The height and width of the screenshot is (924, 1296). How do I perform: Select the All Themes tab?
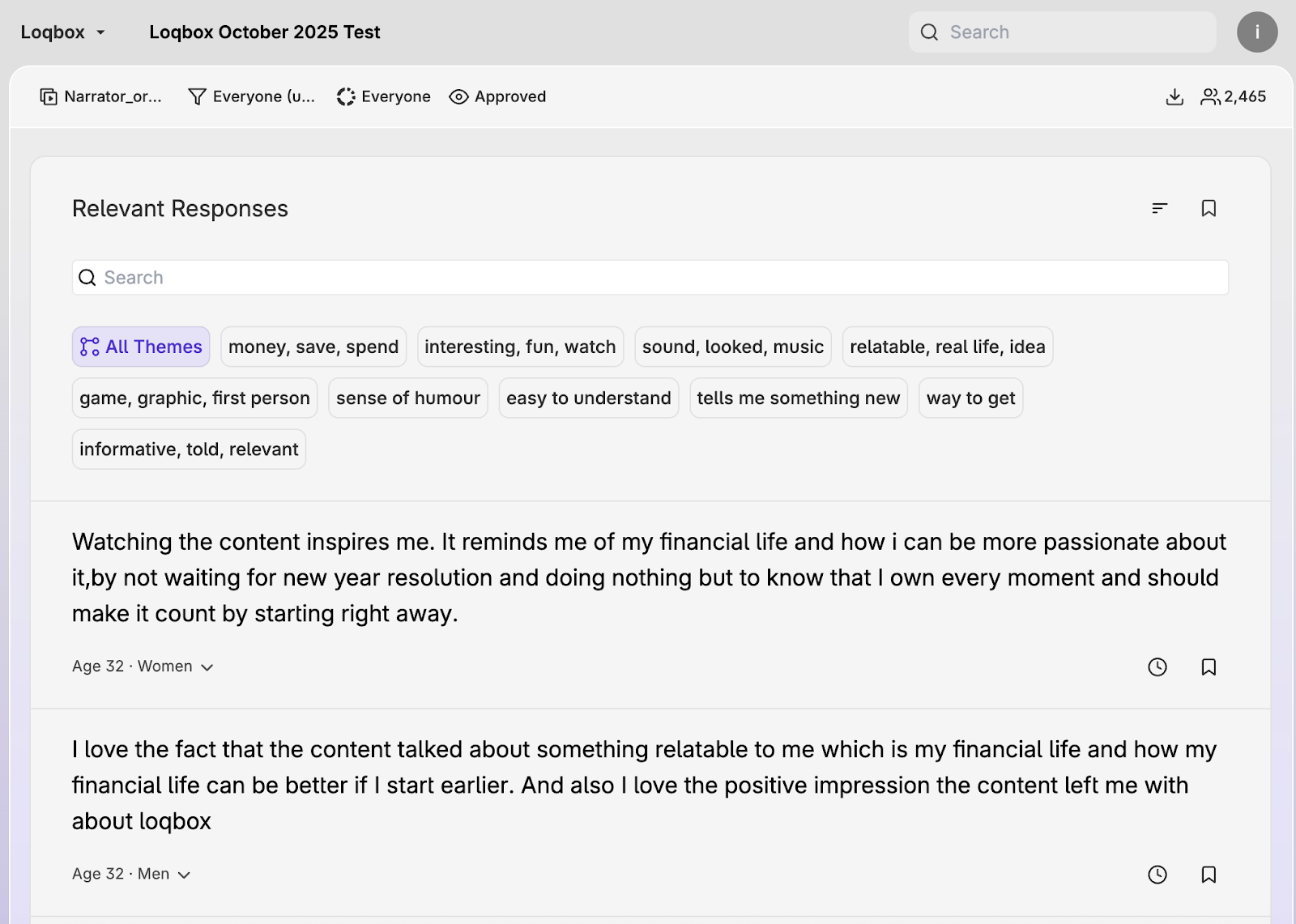coord(141,347)
